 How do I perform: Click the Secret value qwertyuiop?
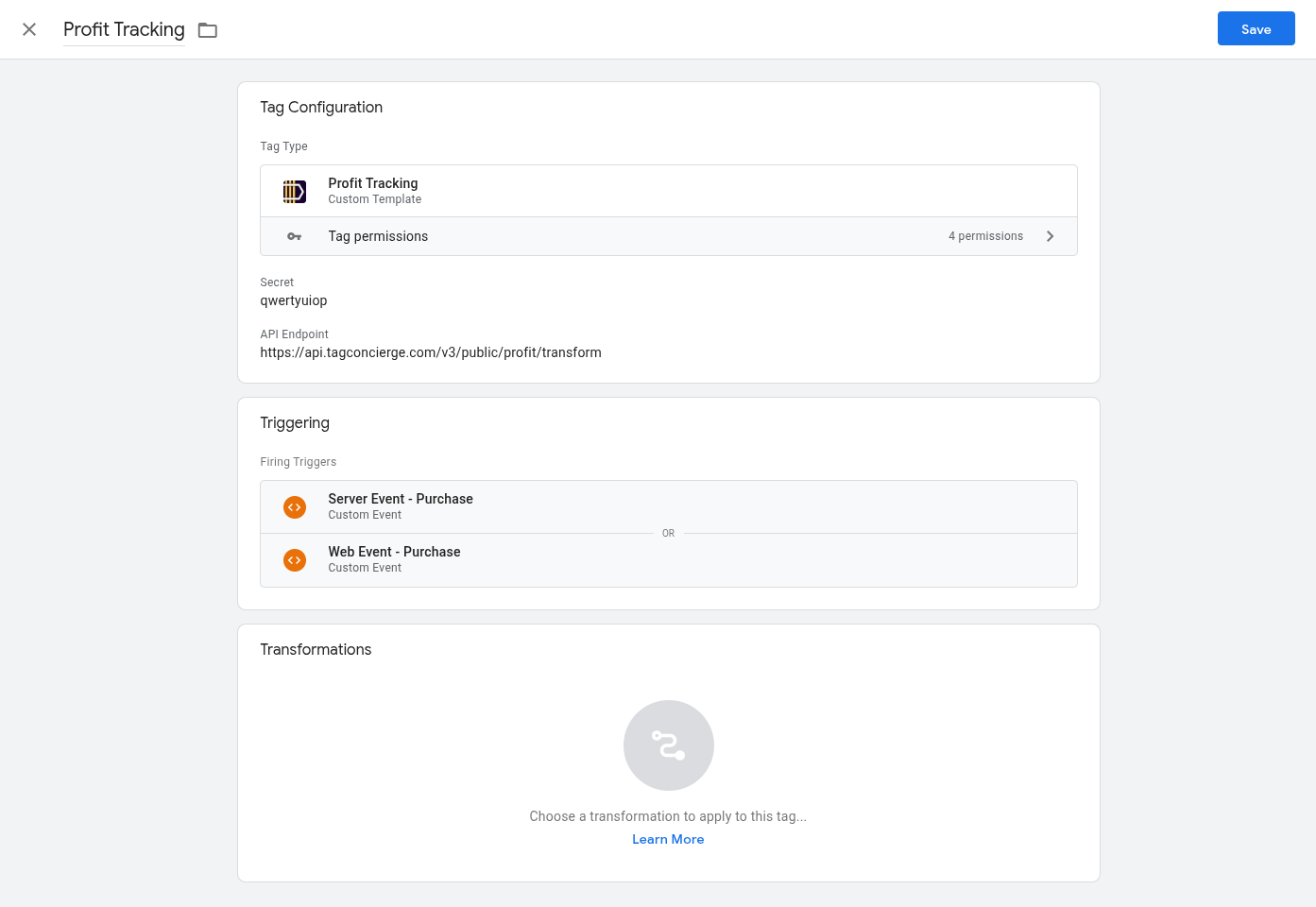294,300
